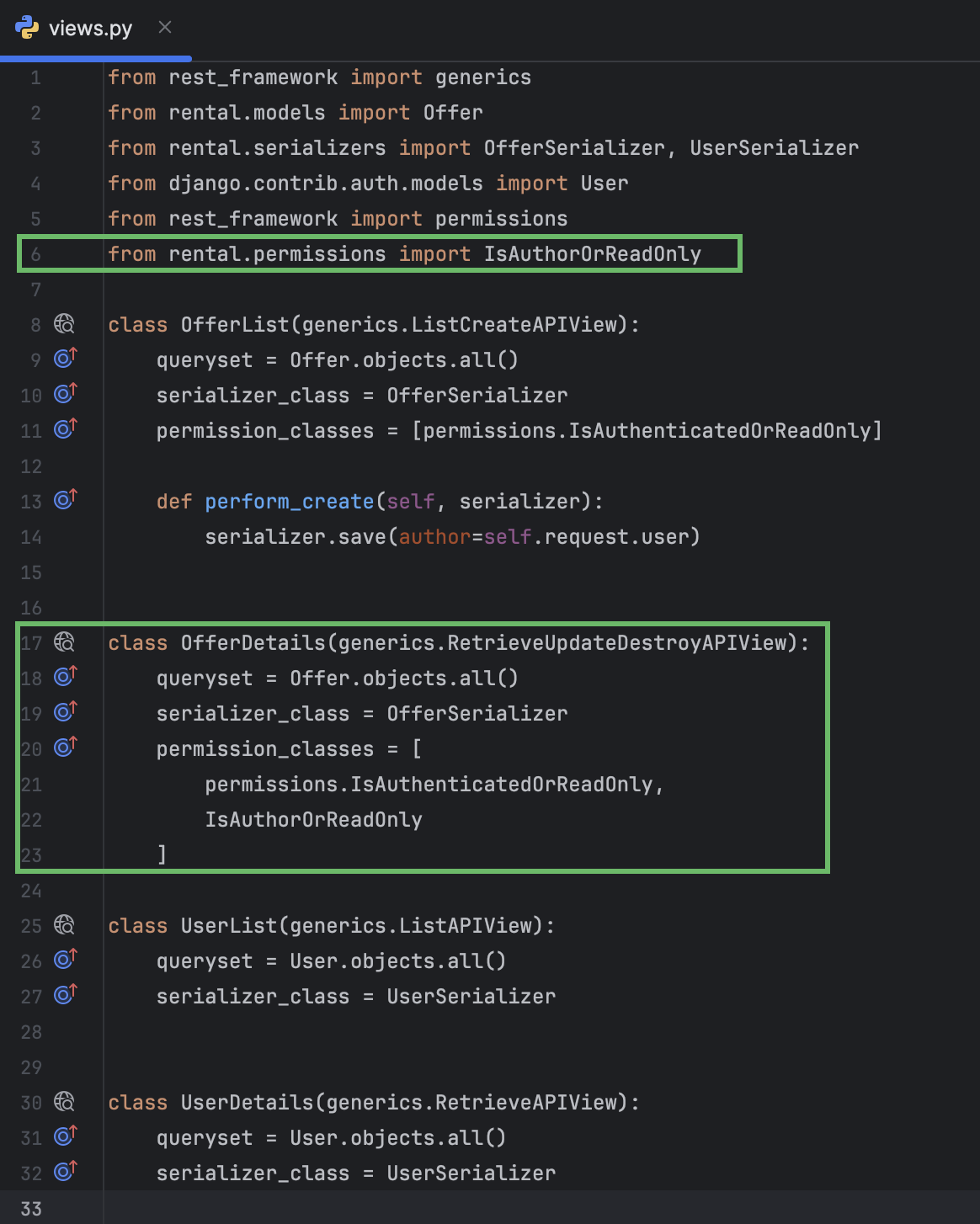Click the IsAuthorOrReadOnly import on line 6
Viewport: 980px width, 1224px height.
592,253
